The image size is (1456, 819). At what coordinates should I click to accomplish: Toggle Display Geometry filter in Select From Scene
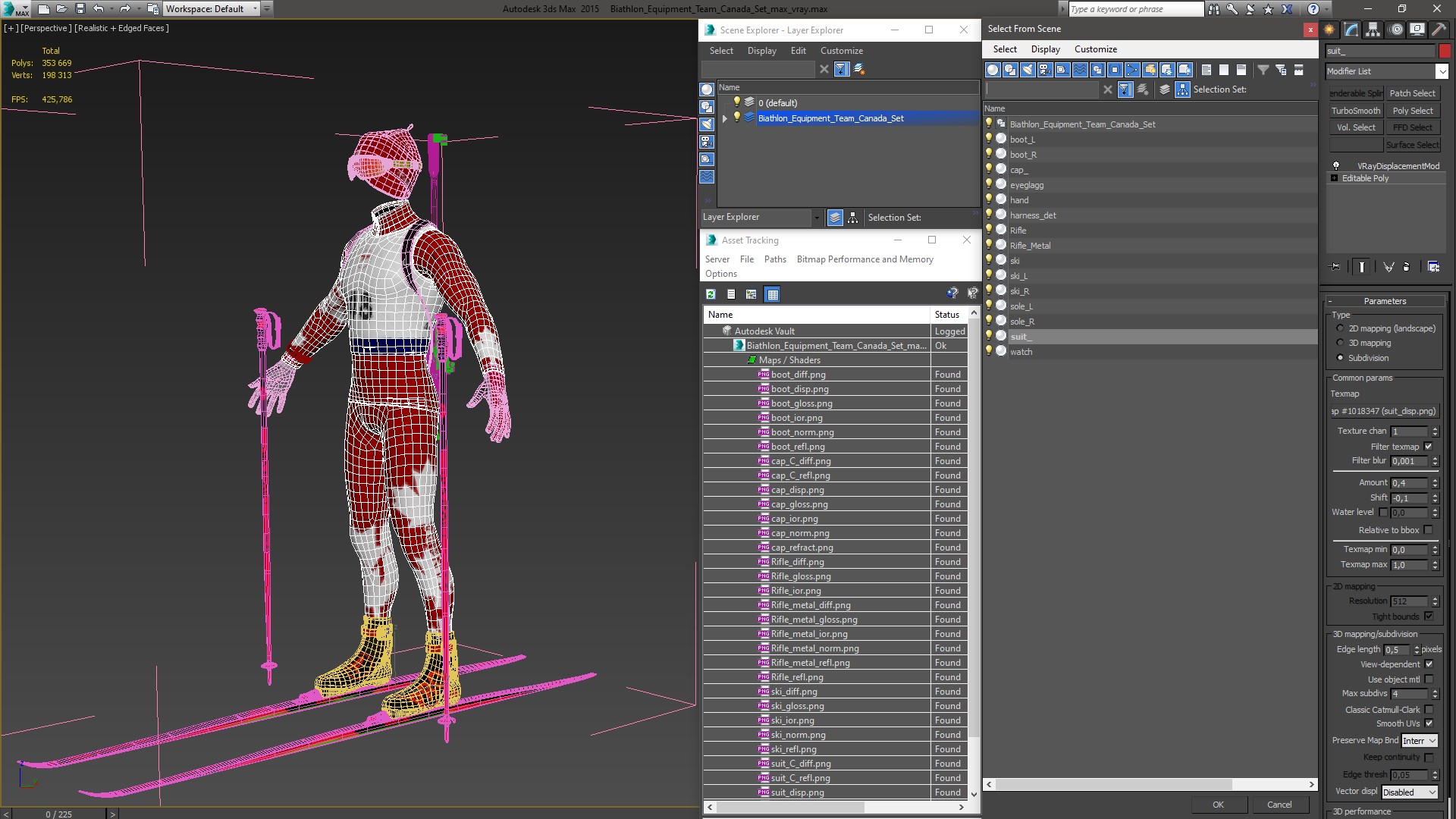pos(992,70)
